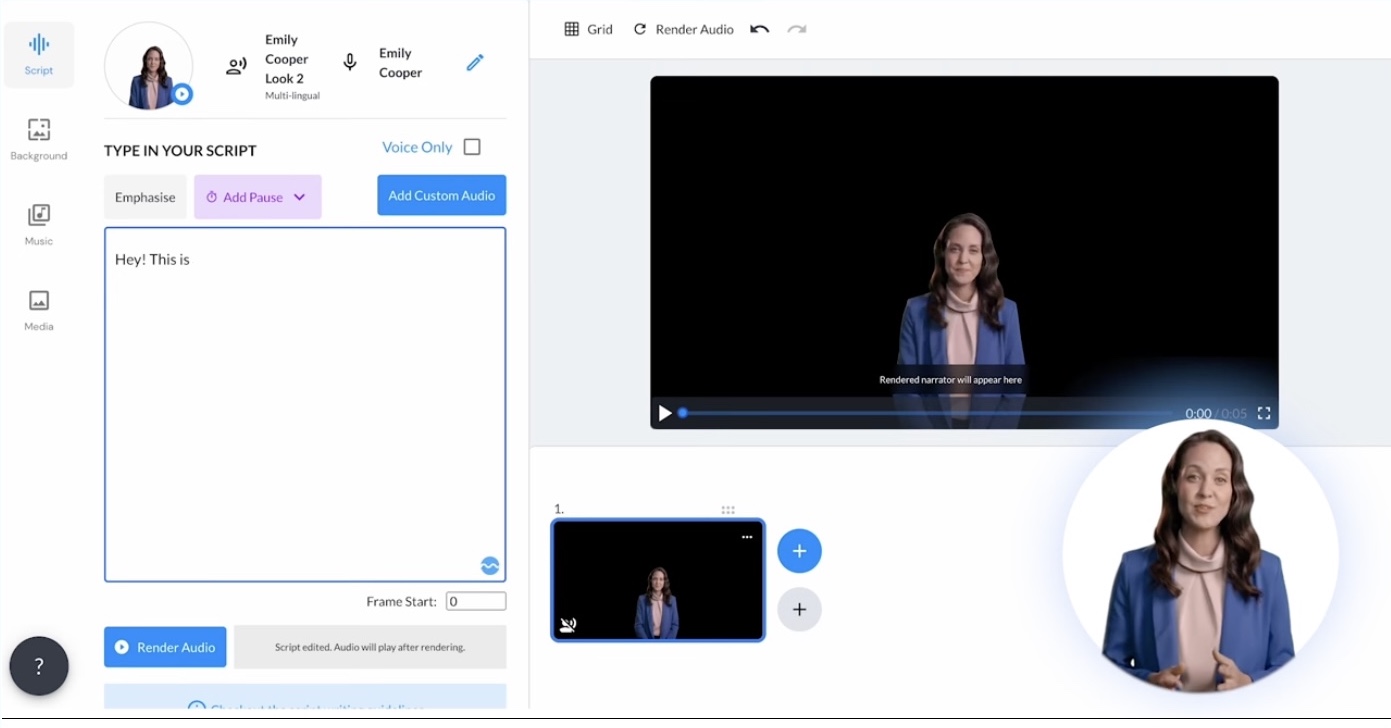Open the Script tab in sidebar

pyautogui.click(x=39, y=54)
